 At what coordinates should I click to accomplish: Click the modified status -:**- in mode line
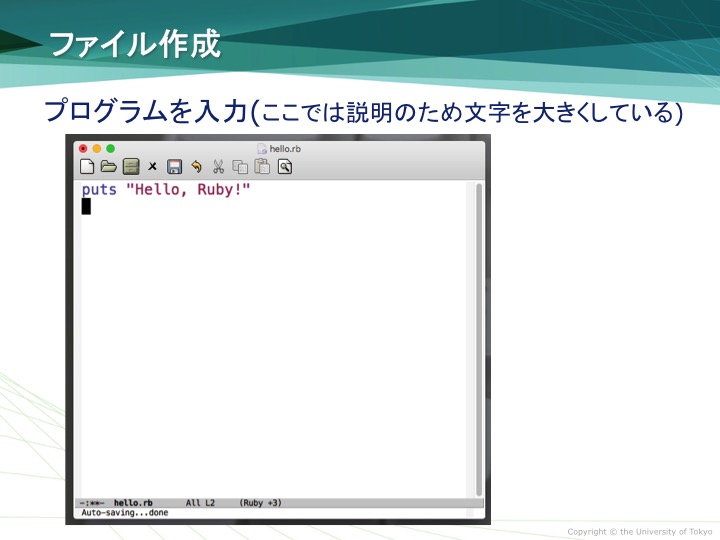pyautogui.click(x=92, y=503)
